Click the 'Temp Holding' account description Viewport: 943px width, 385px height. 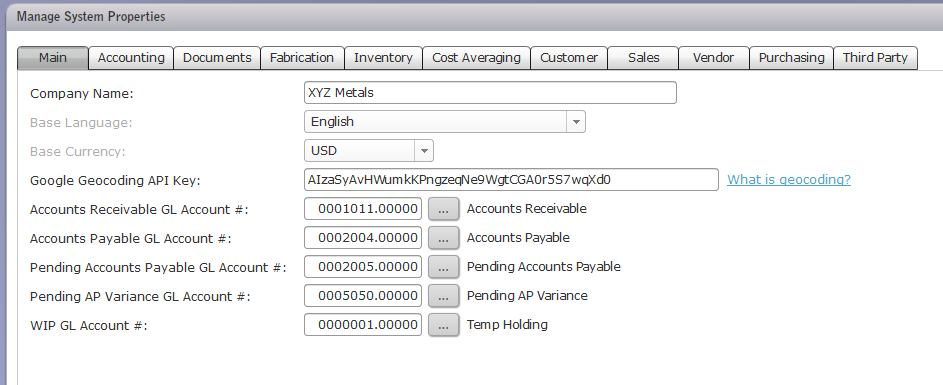point(507,325)
